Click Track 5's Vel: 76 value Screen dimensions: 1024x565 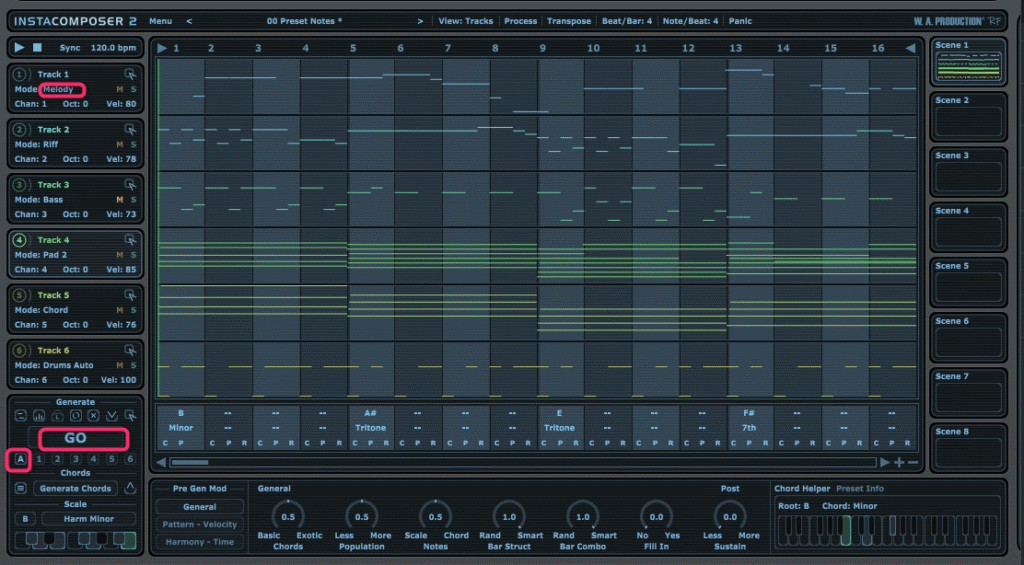(121, 325)
